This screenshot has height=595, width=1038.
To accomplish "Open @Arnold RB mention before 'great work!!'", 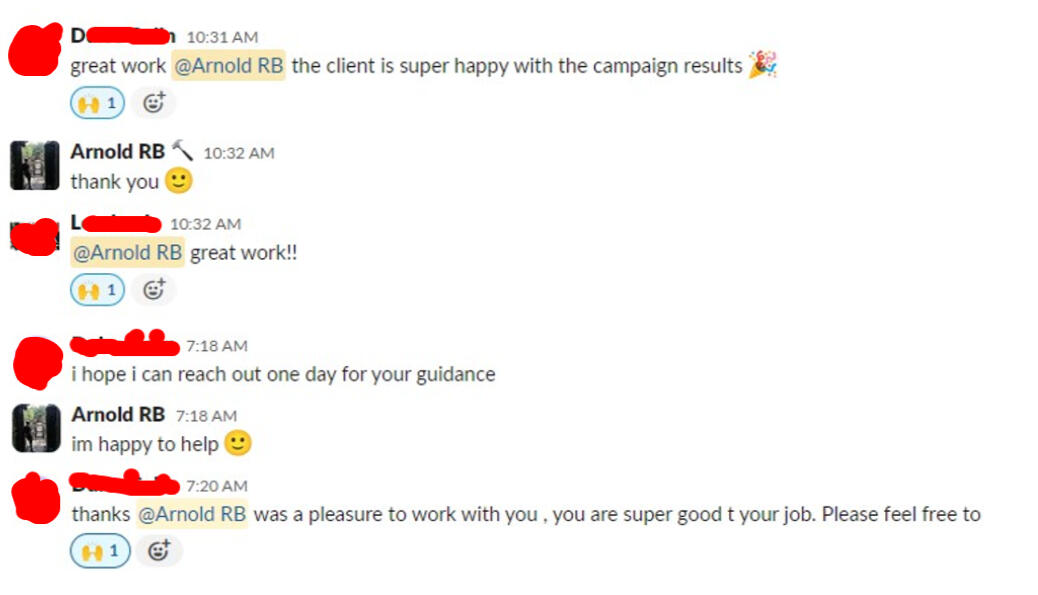I will [x=127, y=252].
